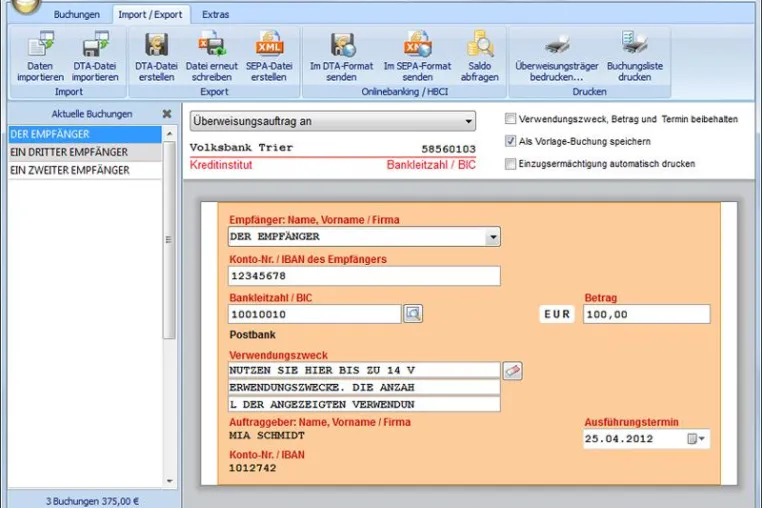Click bookings list scrollbar up arrow

[x=170, y=133]
